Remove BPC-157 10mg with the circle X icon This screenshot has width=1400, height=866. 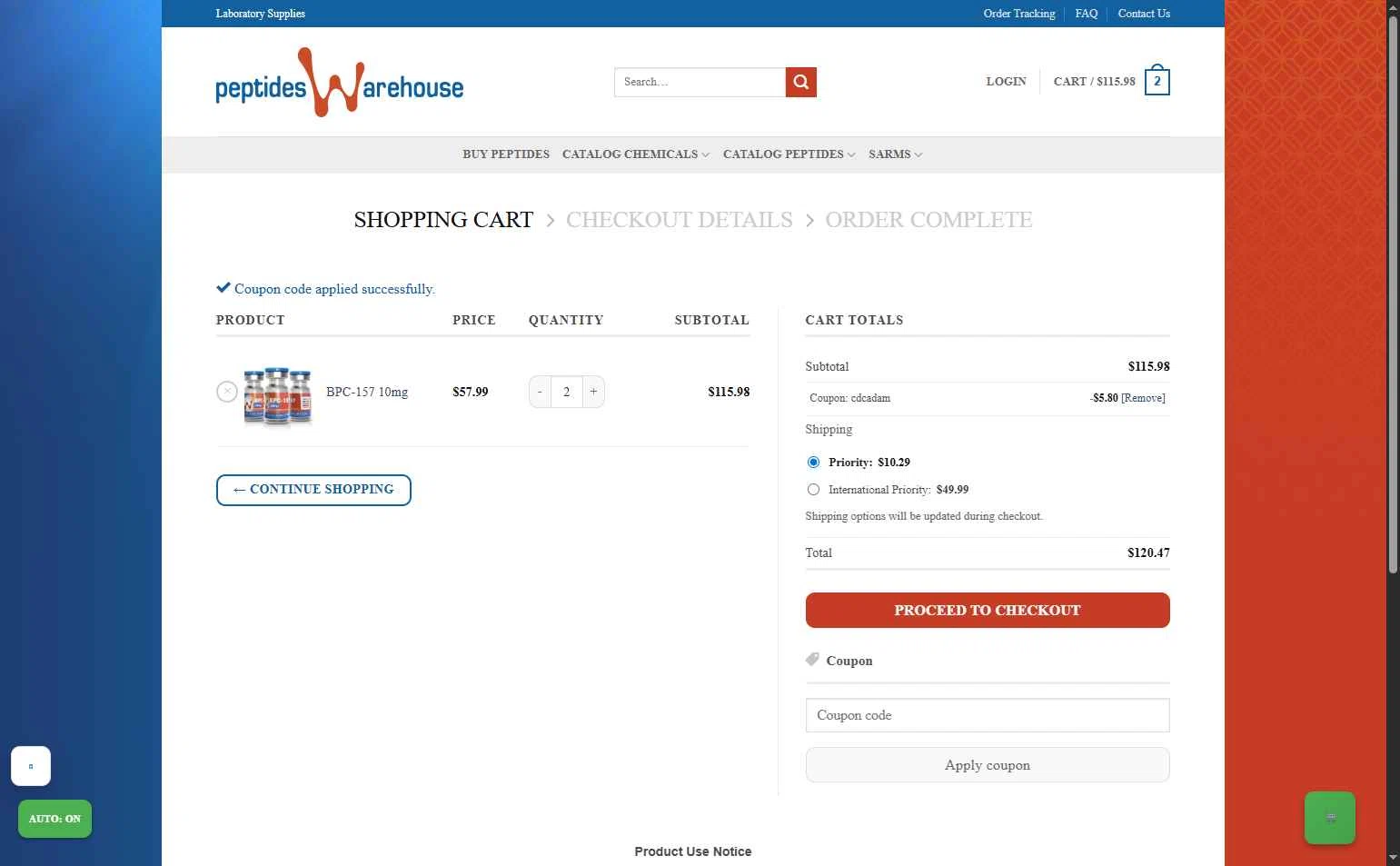227,392
